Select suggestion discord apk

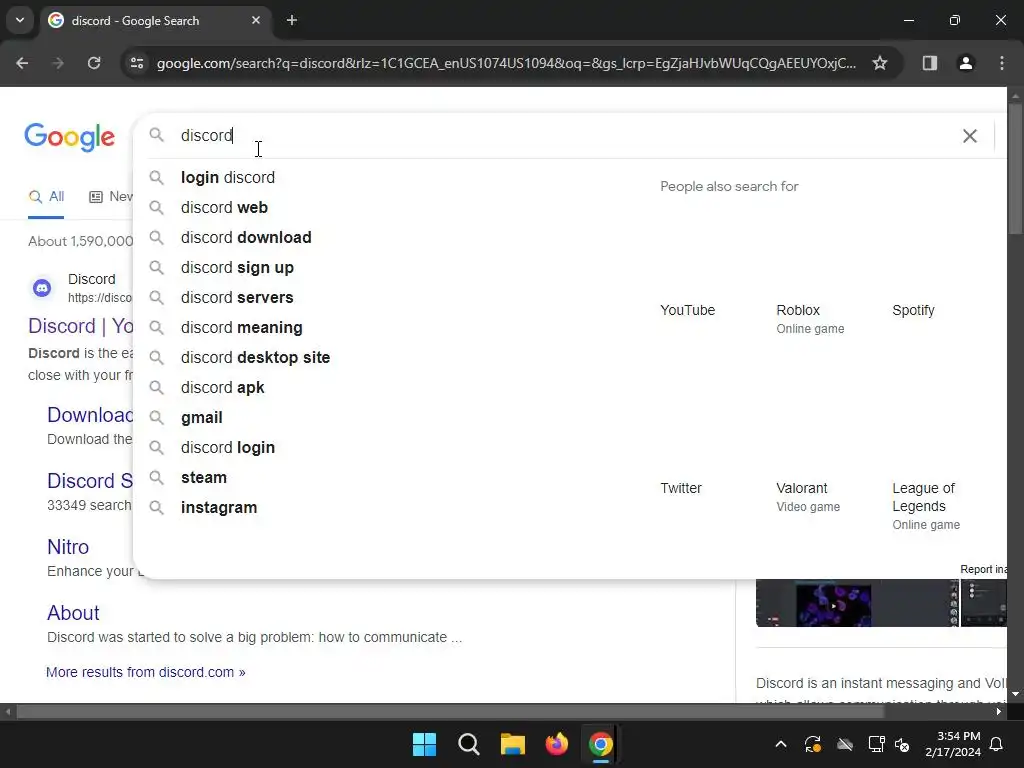392,388
